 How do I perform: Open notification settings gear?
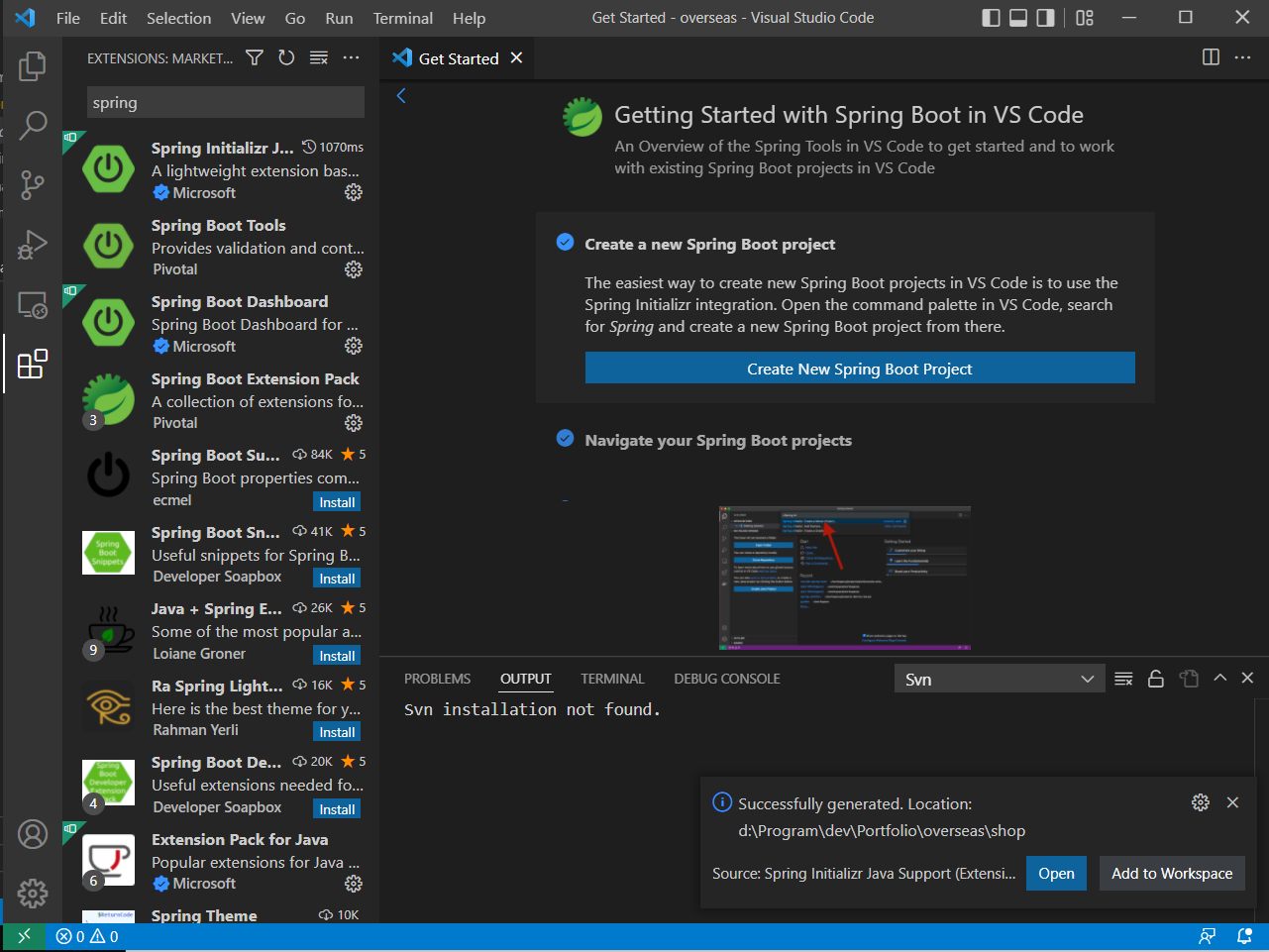click(1201, 802)
